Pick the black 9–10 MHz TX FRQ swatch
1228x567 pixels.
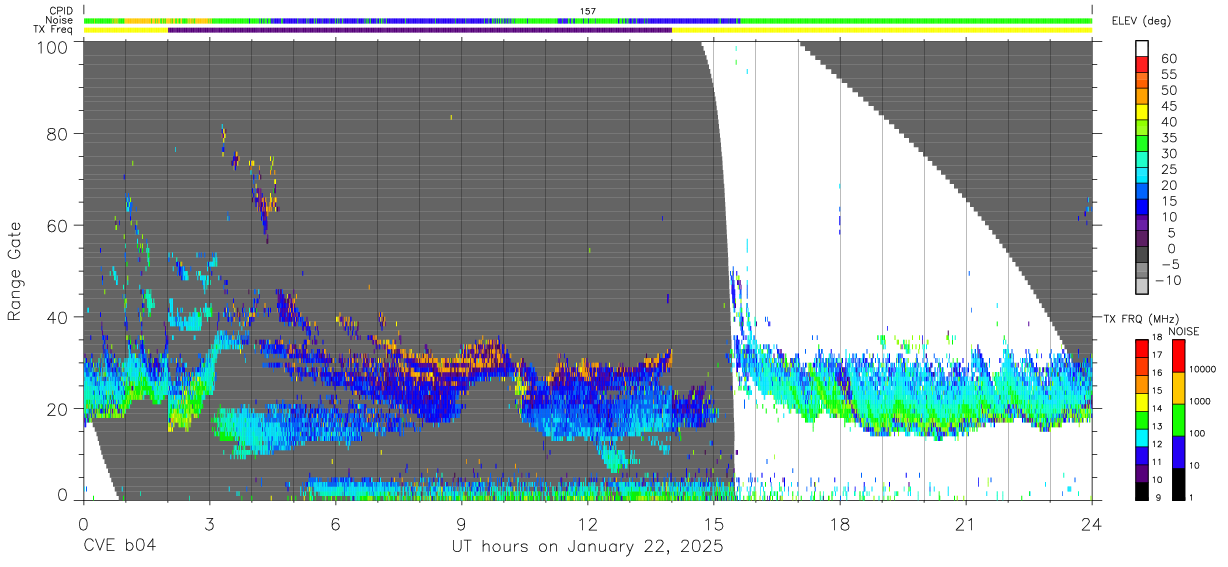tap(1142, 490)
